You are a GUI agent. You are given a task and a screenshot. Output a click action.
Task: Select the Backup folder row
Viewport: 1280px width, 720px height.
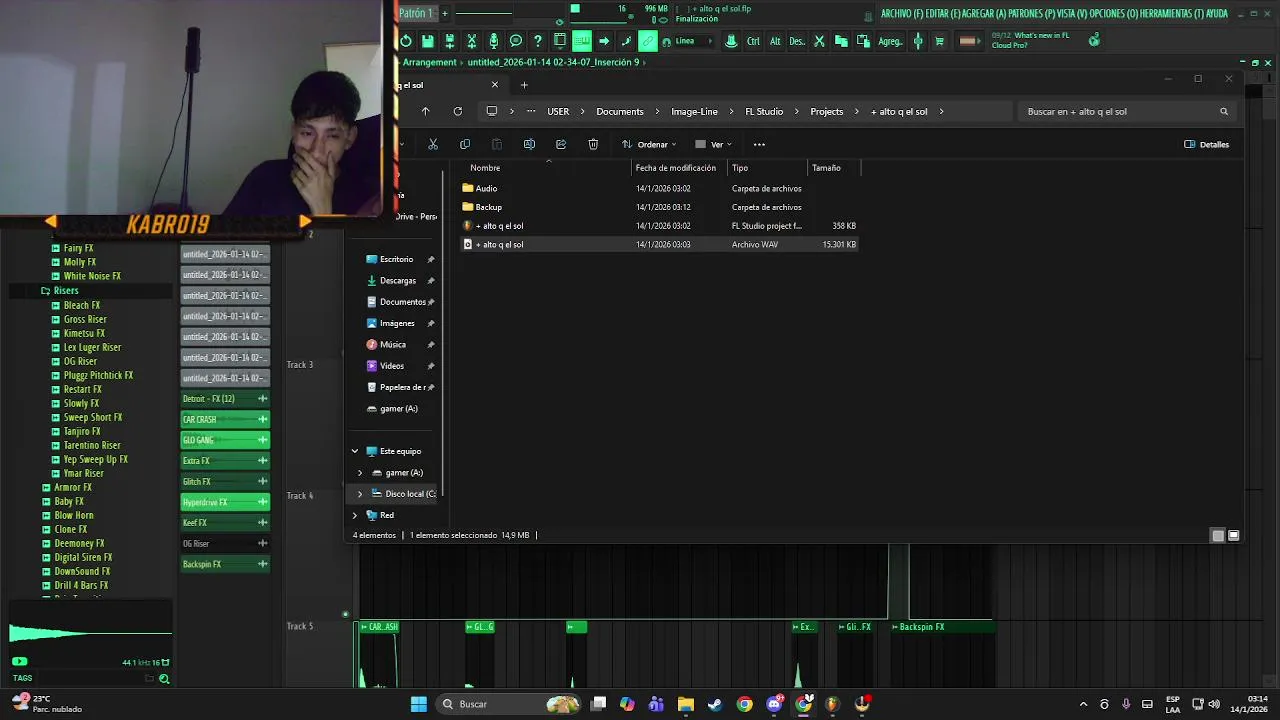(x=660, y=207)
